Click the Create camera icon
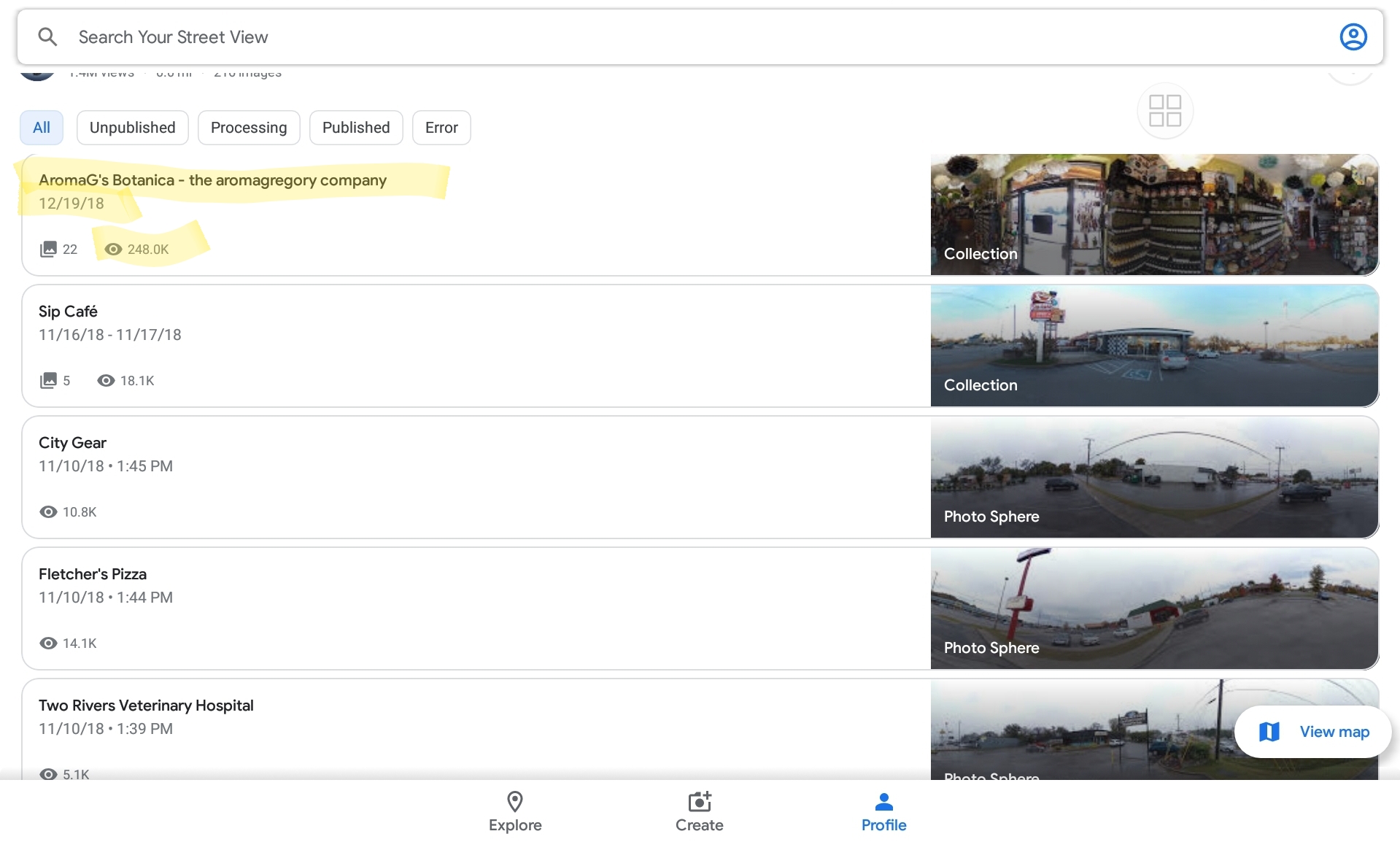The height and width of the screenshot is (850, 1400). (x=700, y=802)
